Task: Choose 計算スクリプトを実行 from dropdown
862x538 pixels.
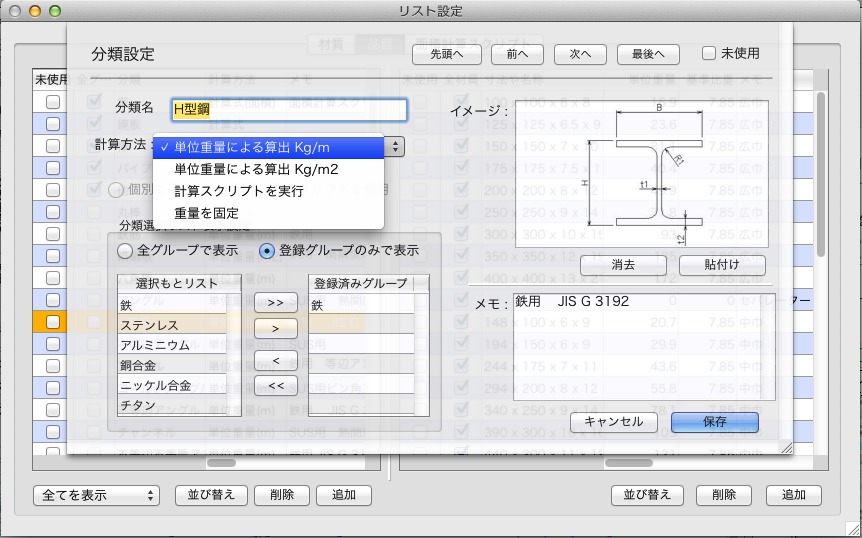Action: pyautogui.click(x=238, y=191)
